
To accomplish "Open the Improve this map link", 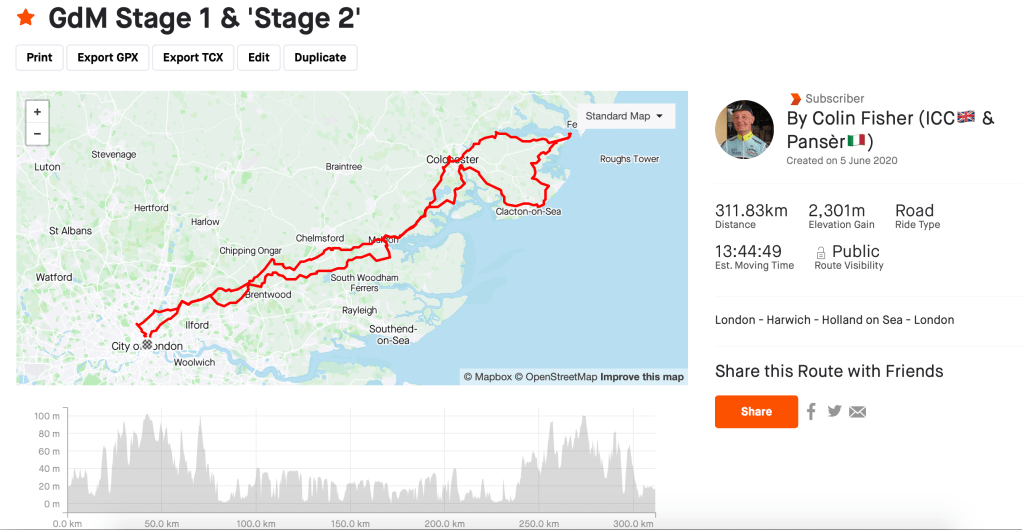I will tap(642, 377).
